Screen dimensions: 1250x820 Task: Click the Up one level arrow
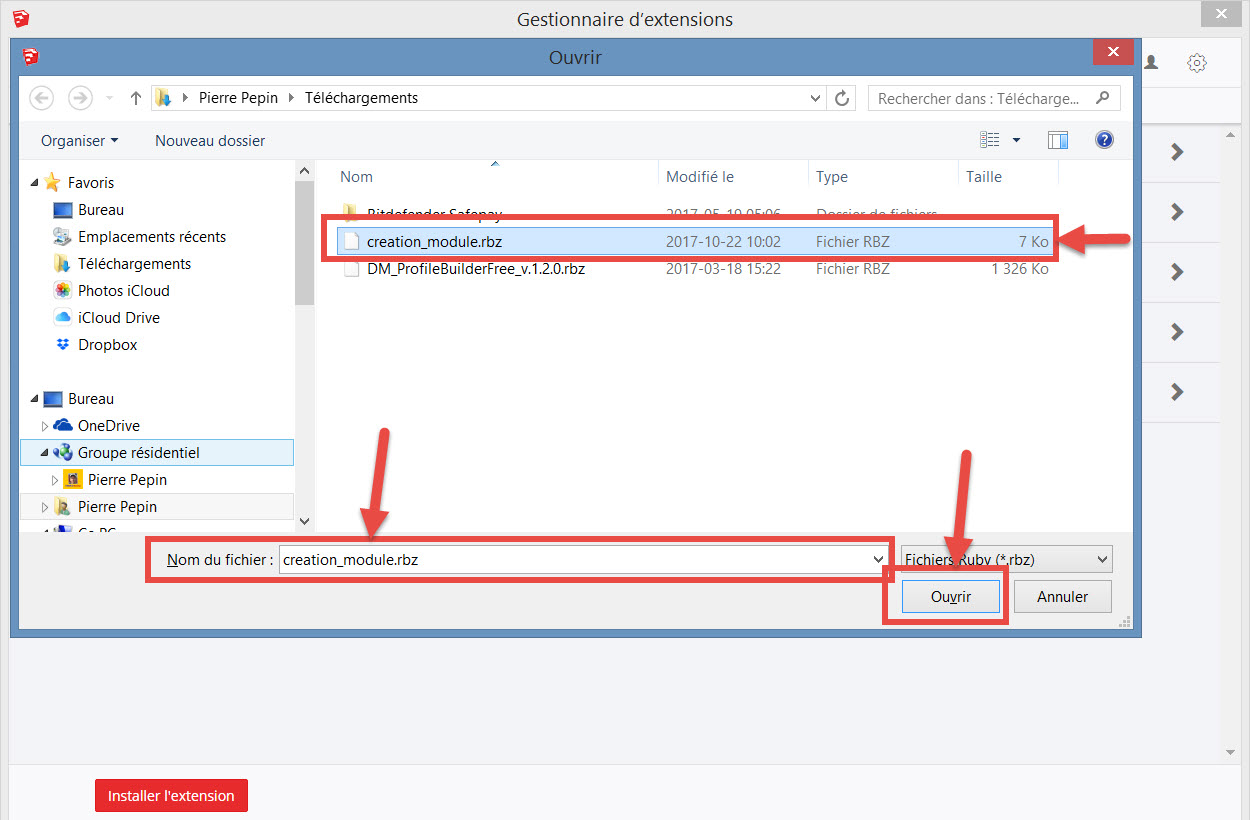click(136, 98)
